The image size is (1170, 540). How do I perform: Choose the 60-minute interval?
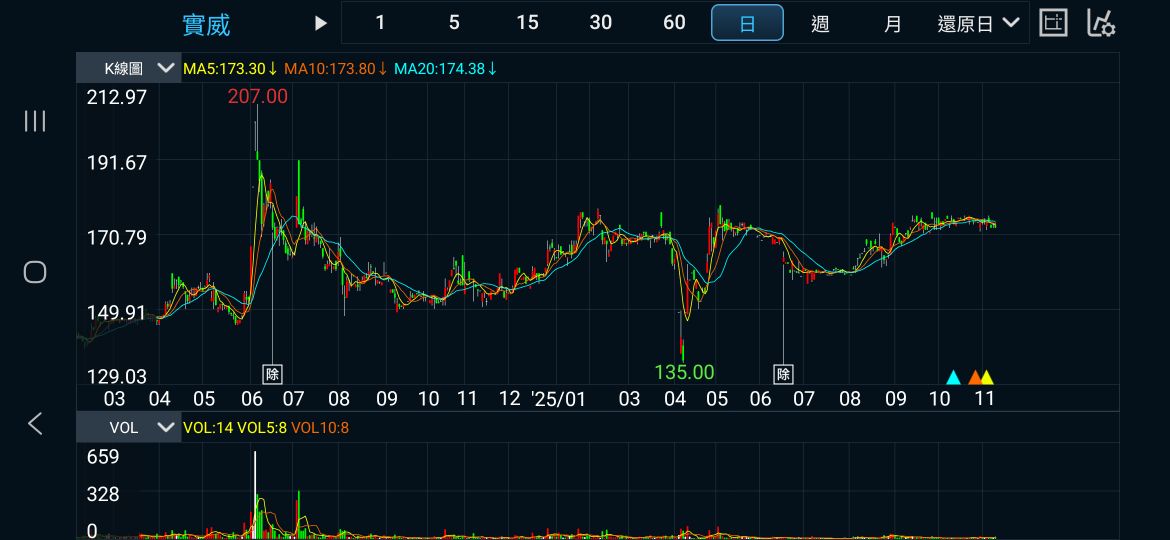tap(674, 23)
